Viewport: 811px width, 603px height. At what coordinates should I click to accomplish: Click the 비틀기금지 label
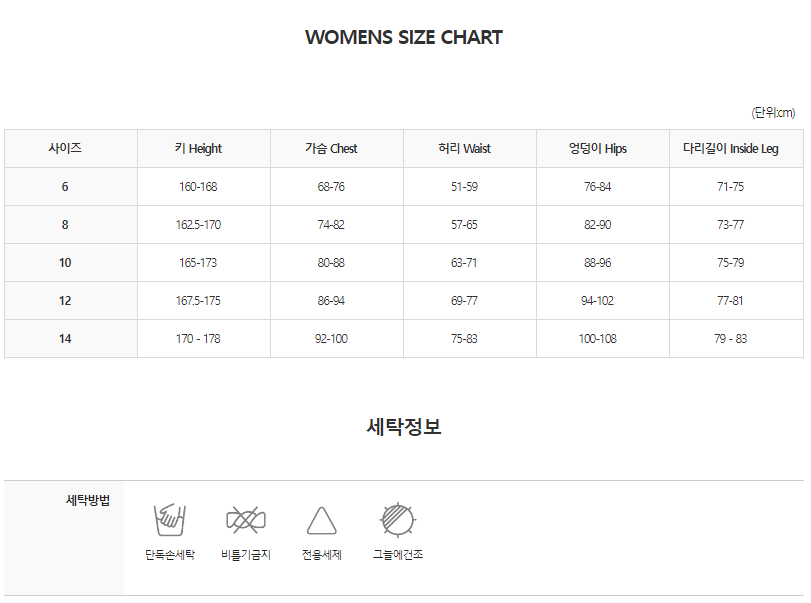click(x=246, y=555)
